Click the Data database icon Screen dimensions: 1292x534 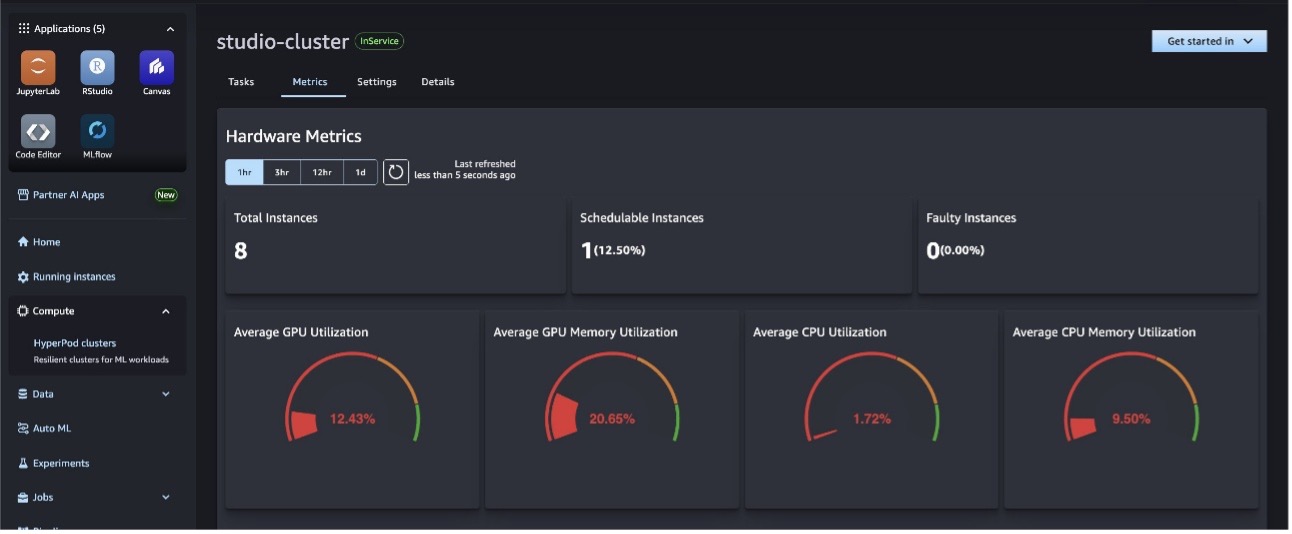[23, 394]
